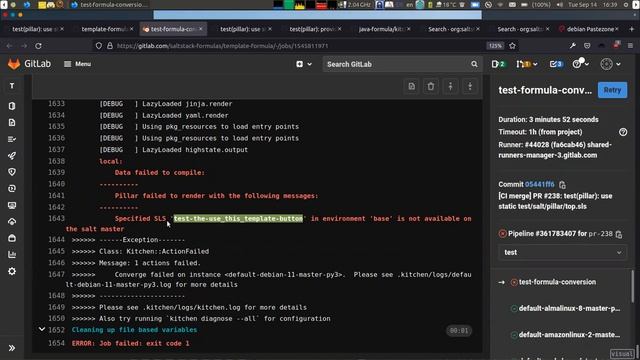This screenshot has width=640, height=360.
Task: Click log line number 1643
Action: (x=56, y=218)
